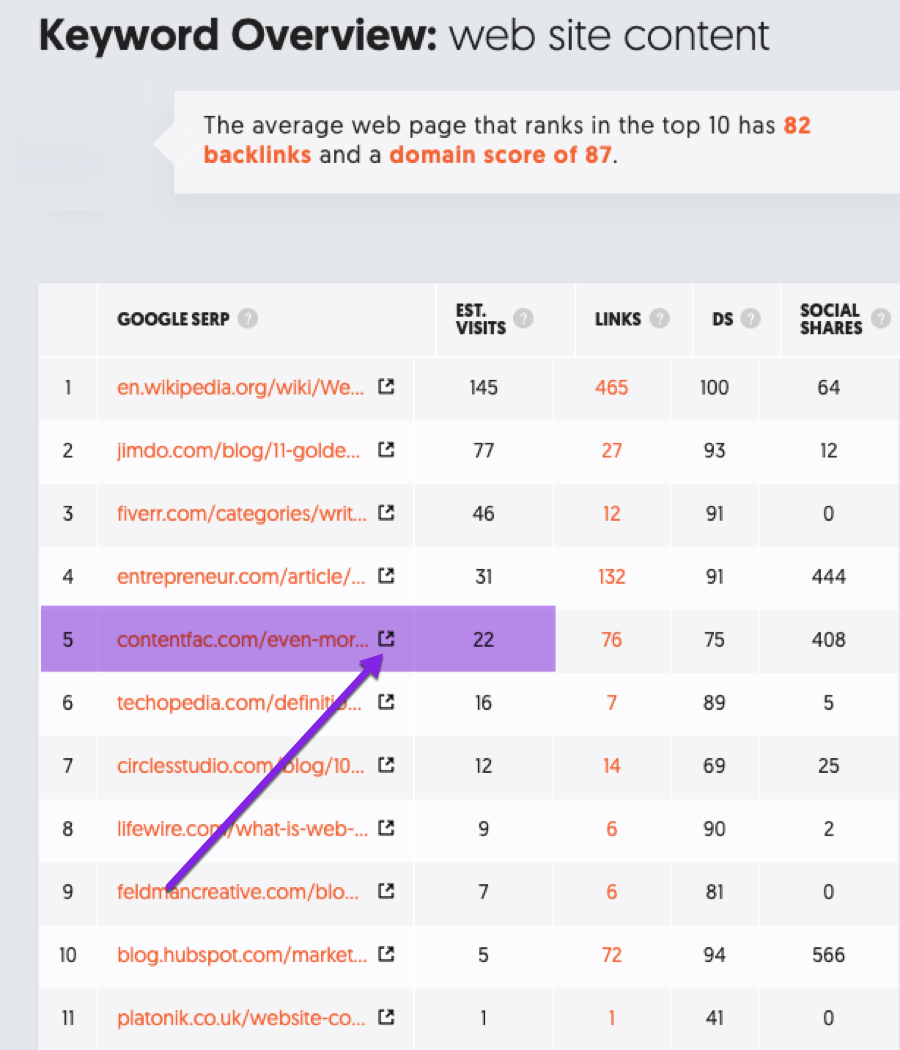Image resolution: width=900 pixels, height=1050 pixels.
Task: Open circlesstudio.com result link
Action: 240,765
